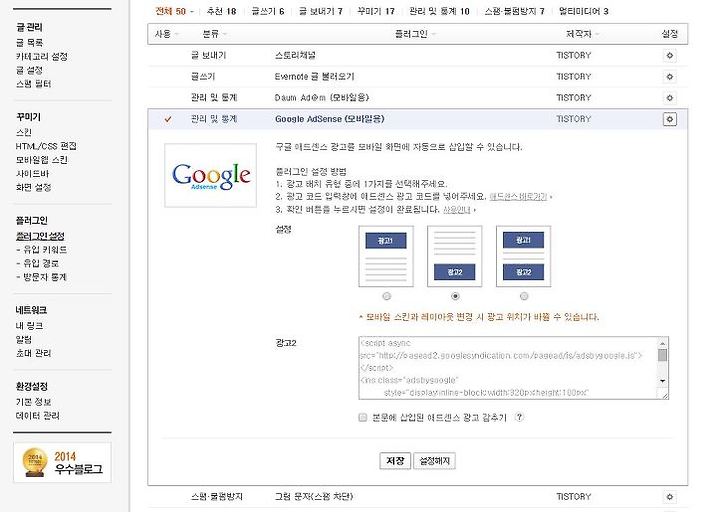Click the Google Adsense logo image
Screen dimensions: 720x512
tap(211, 175)
